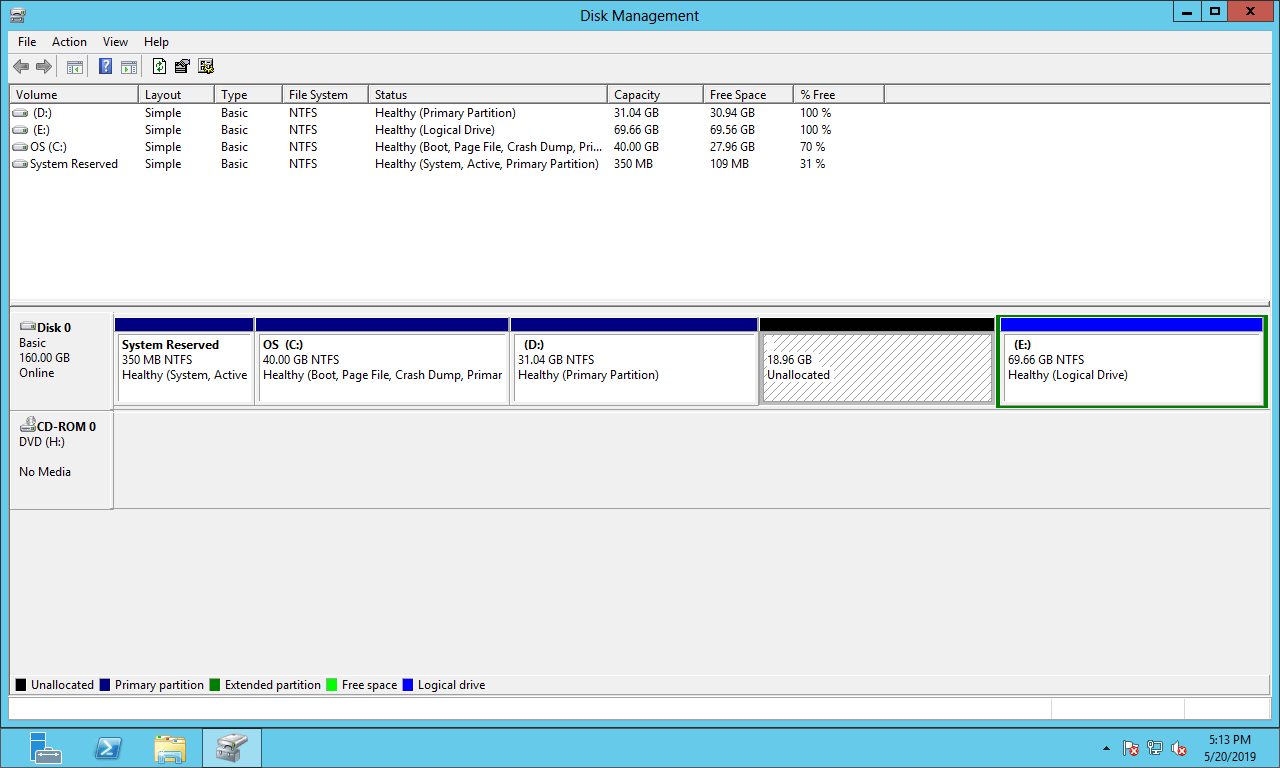Expand hidden system tray icons arrow
1280x768 pixels.
click(1106, 748)
